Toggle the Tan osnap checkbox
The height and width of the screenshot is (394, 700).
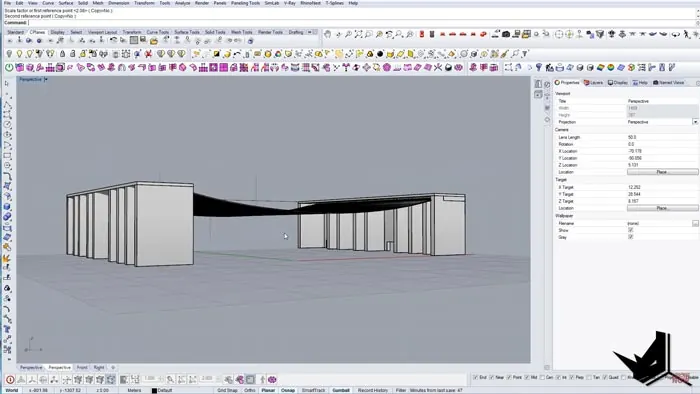(x=589, y=377)
